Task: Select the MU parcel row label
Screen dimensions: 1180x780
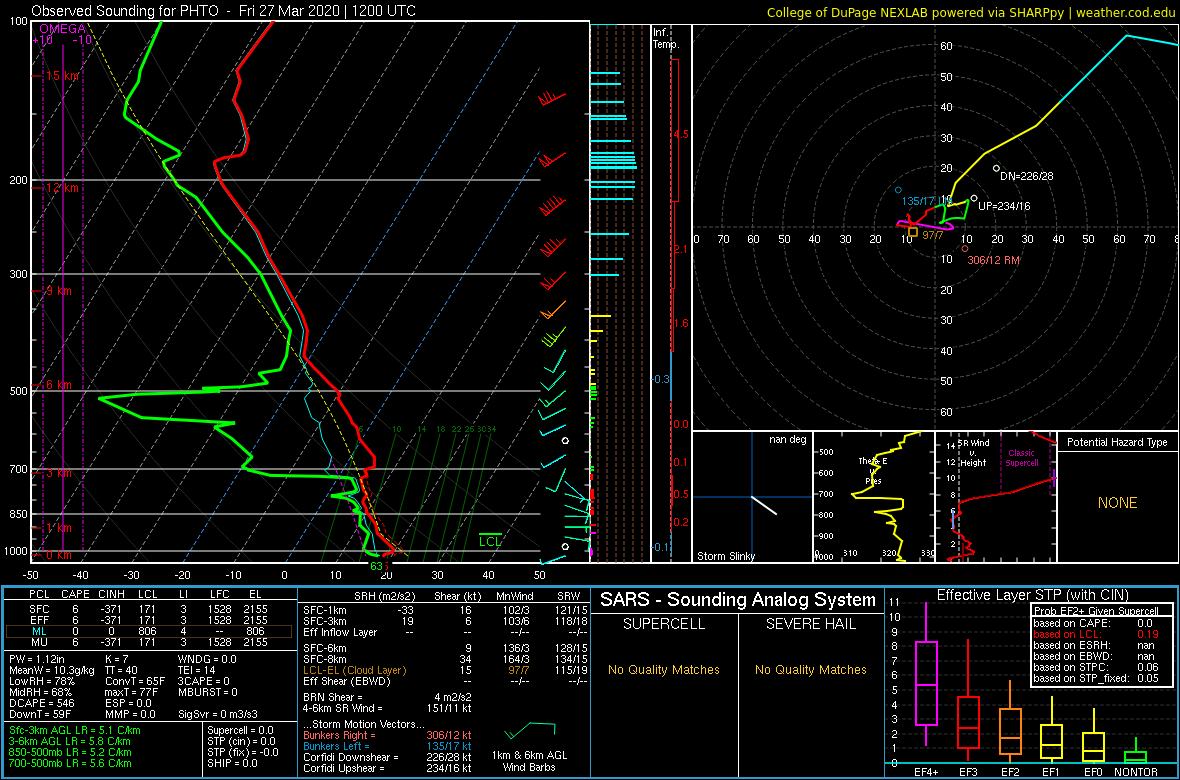Action: [x=41, y=644]
